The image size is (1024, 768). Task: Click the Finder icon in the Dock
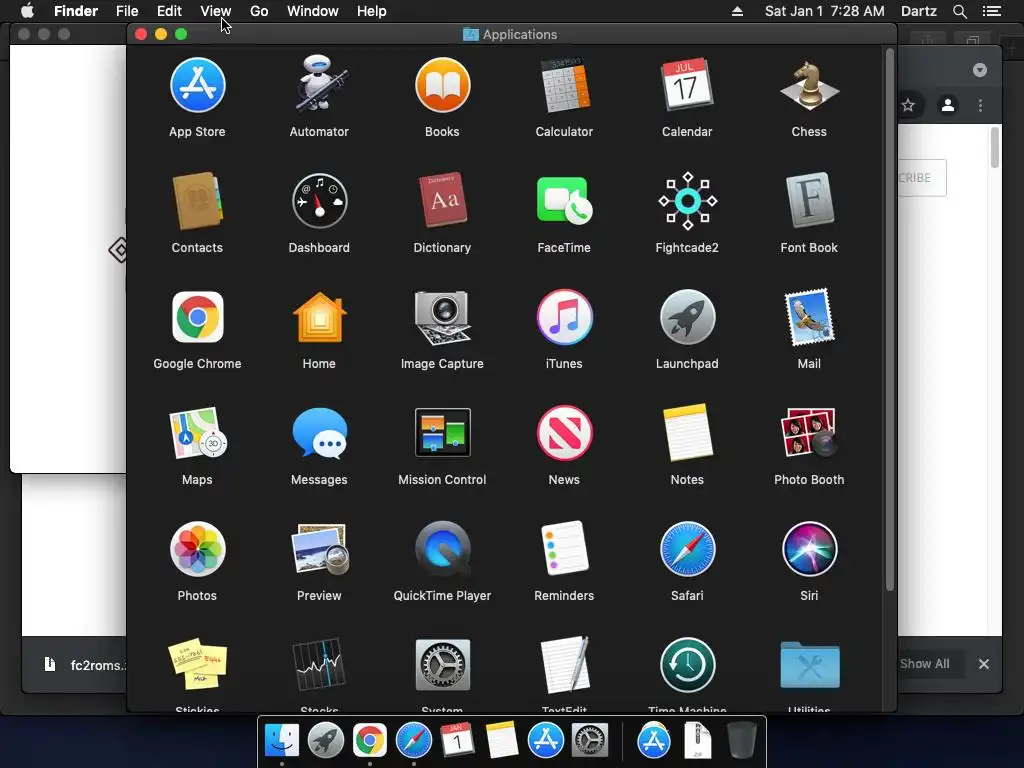[282, 741]
